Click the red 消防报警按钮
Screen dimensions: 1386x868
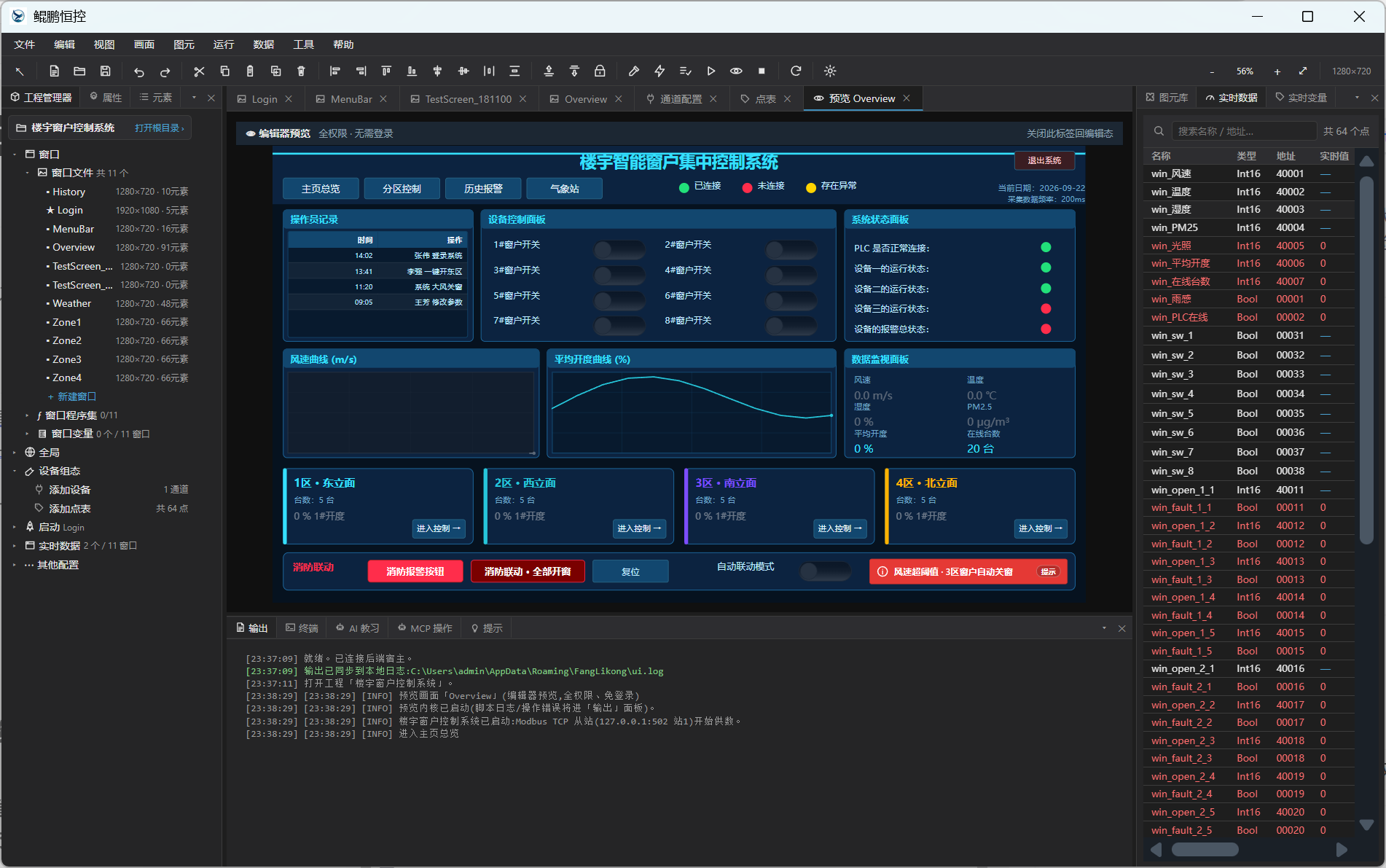(415, 571)
